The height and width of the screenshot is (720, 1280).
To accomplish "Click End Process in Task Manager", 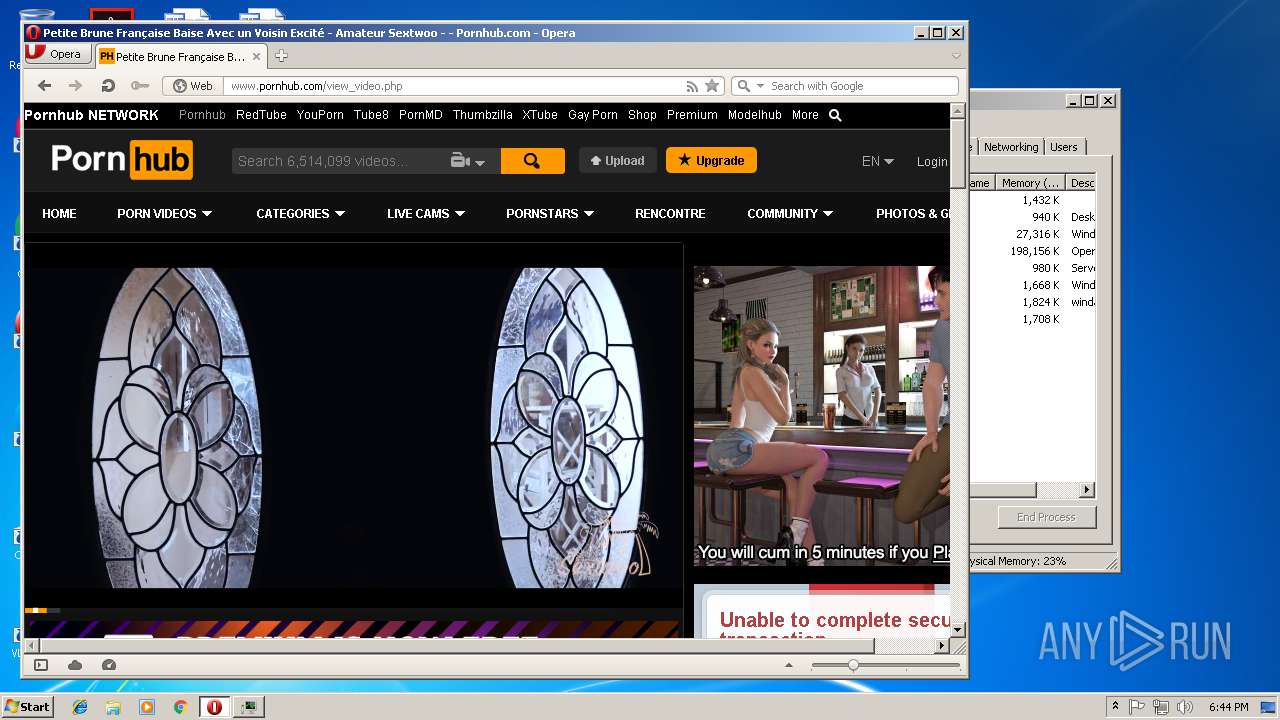I will click(x=1046, y=517).
